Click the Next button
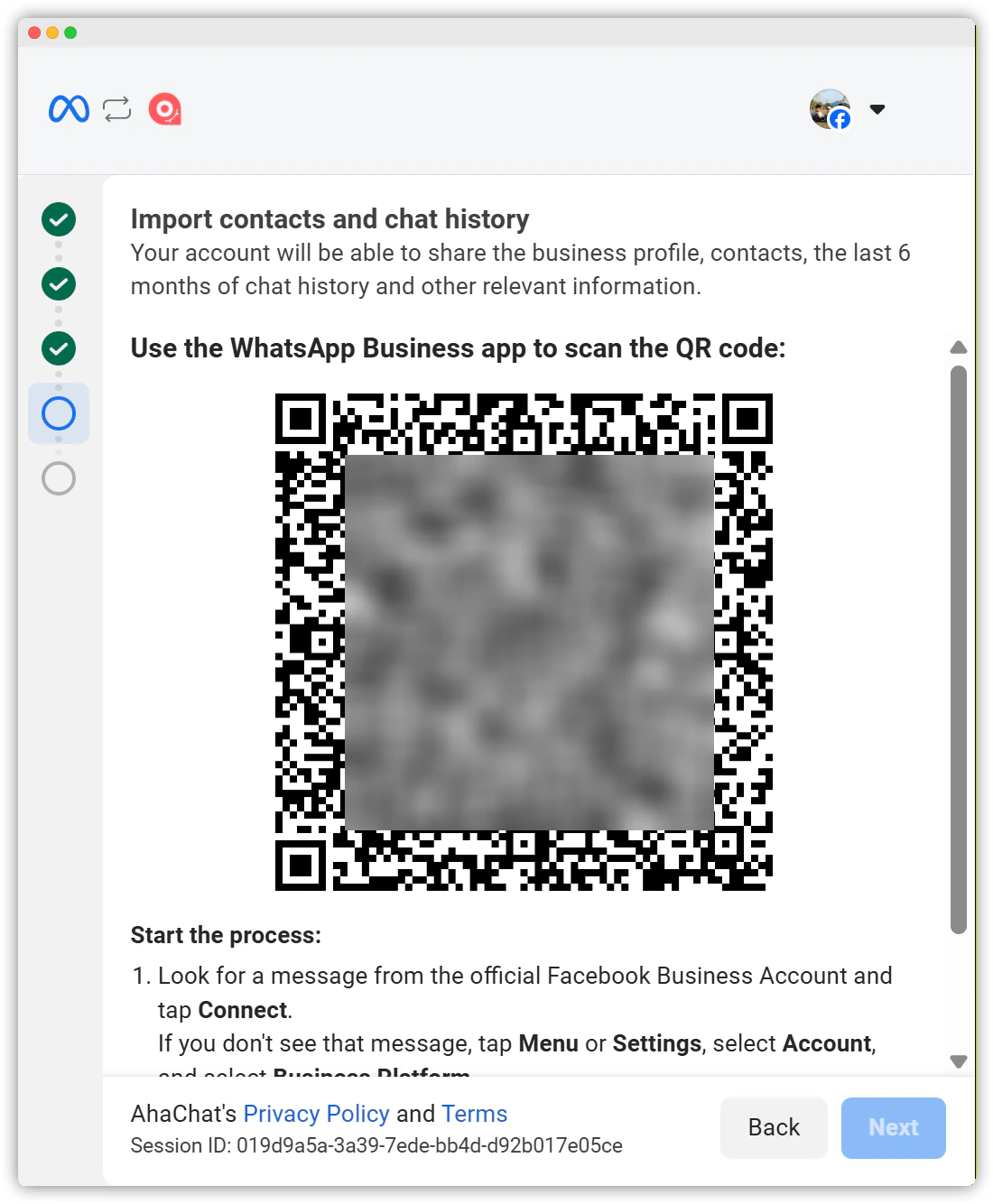 coord(894,1127)
